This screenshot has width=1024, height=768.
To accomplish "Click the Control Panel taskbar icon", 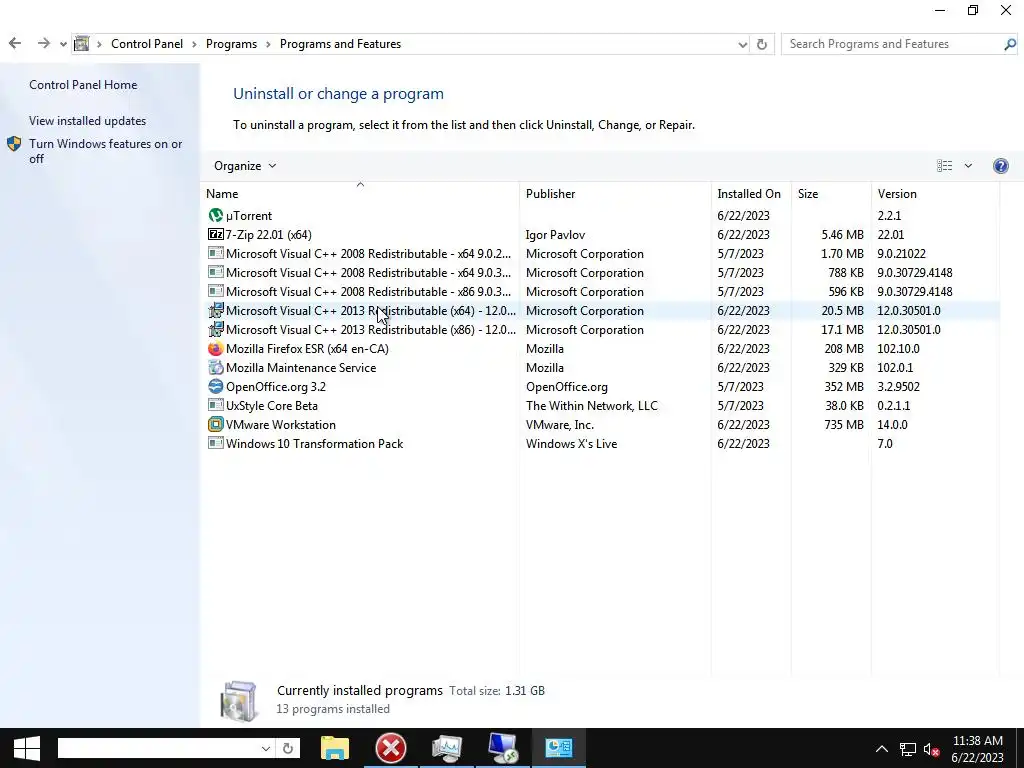I will 559,748.
